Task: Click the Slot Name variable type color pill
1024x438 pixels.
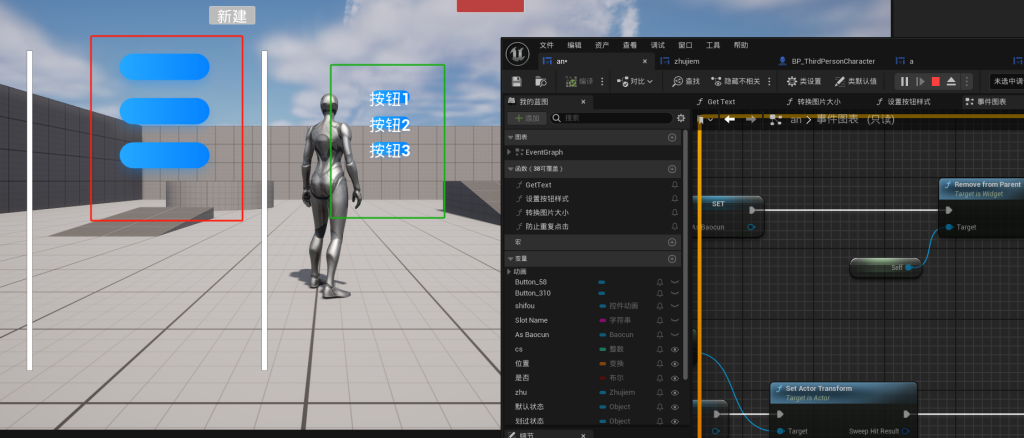Action: pos(601,320)
